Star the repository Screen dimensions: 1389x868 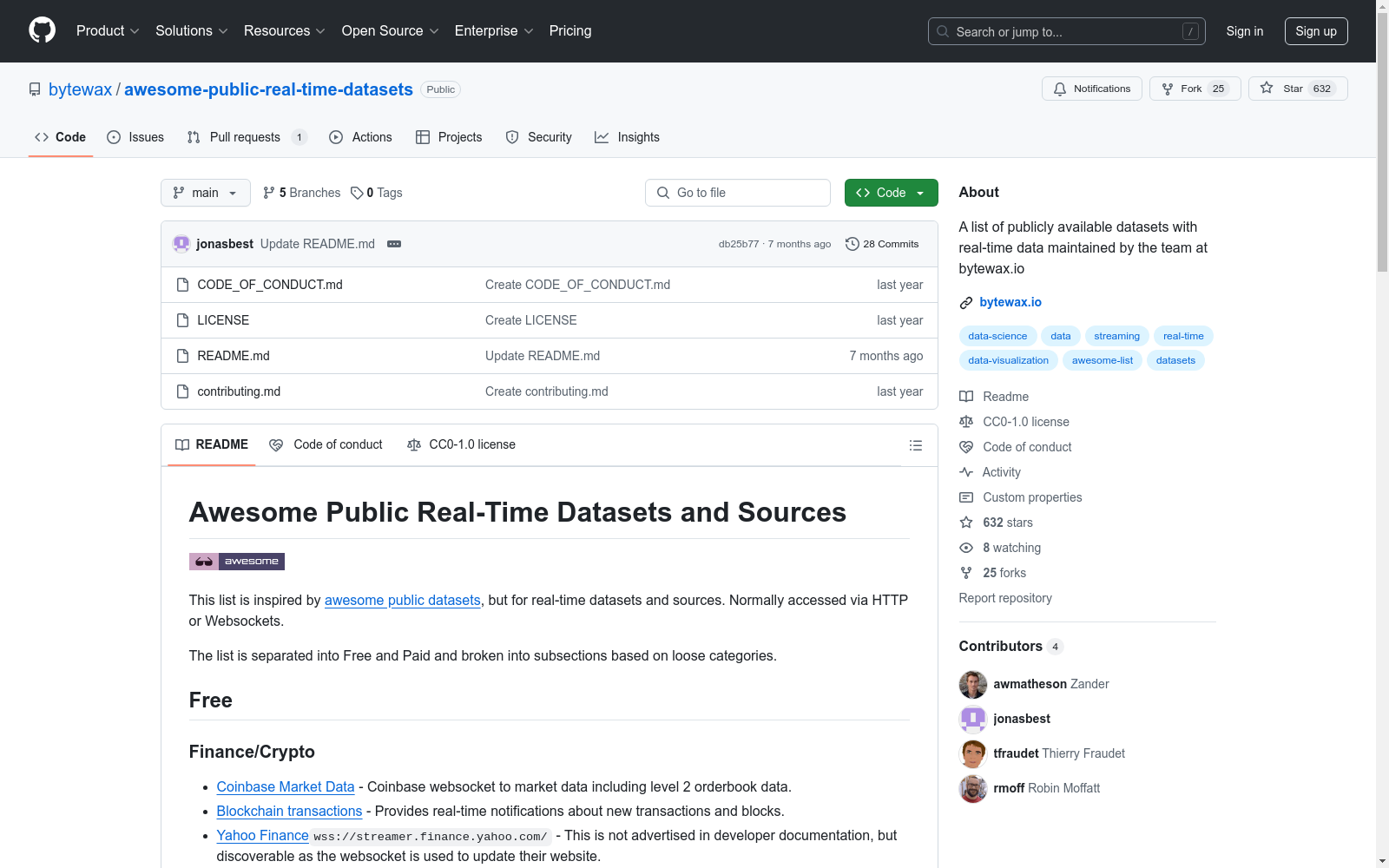pos(1298,89)
